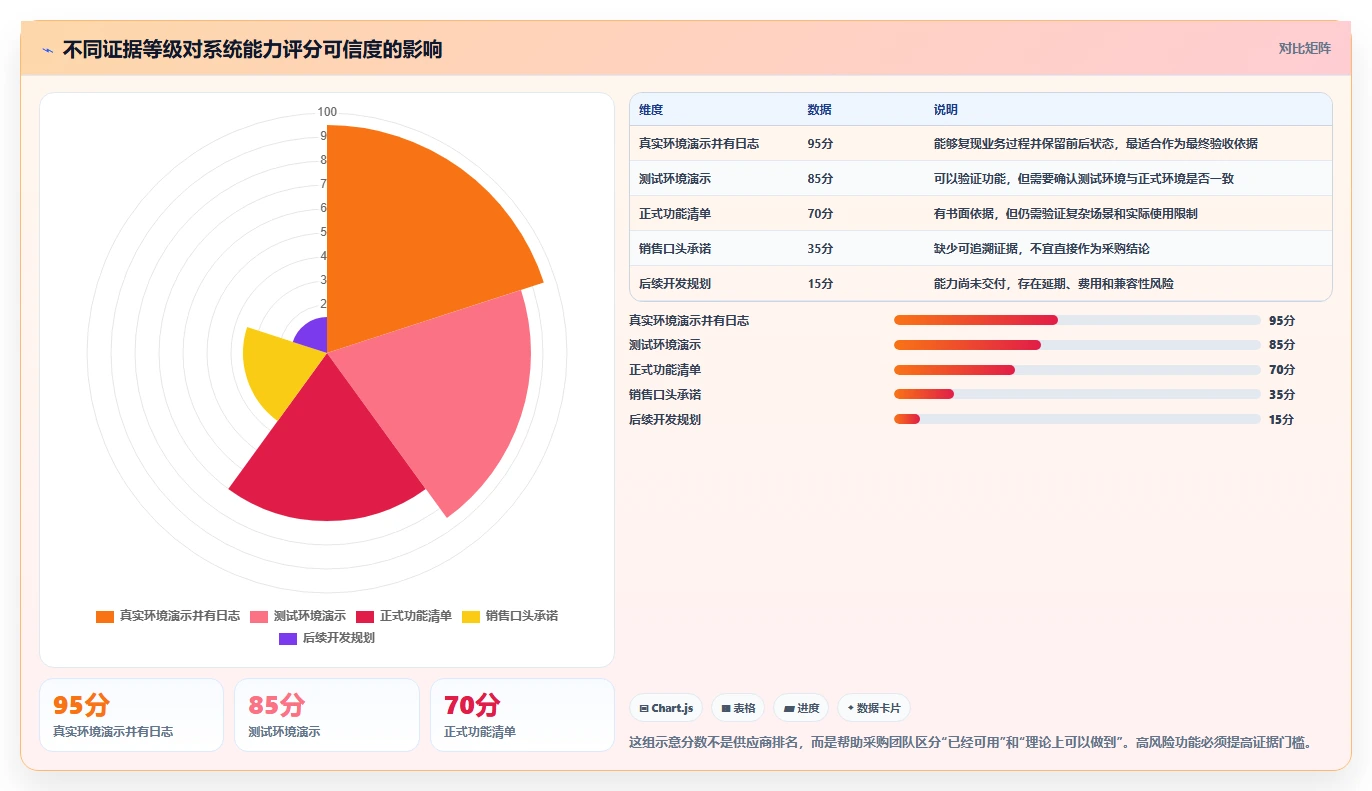Click the 35分 value in the table
Image resolution: width=1372 pixels, height=791 pixels.
pos(820,248)
